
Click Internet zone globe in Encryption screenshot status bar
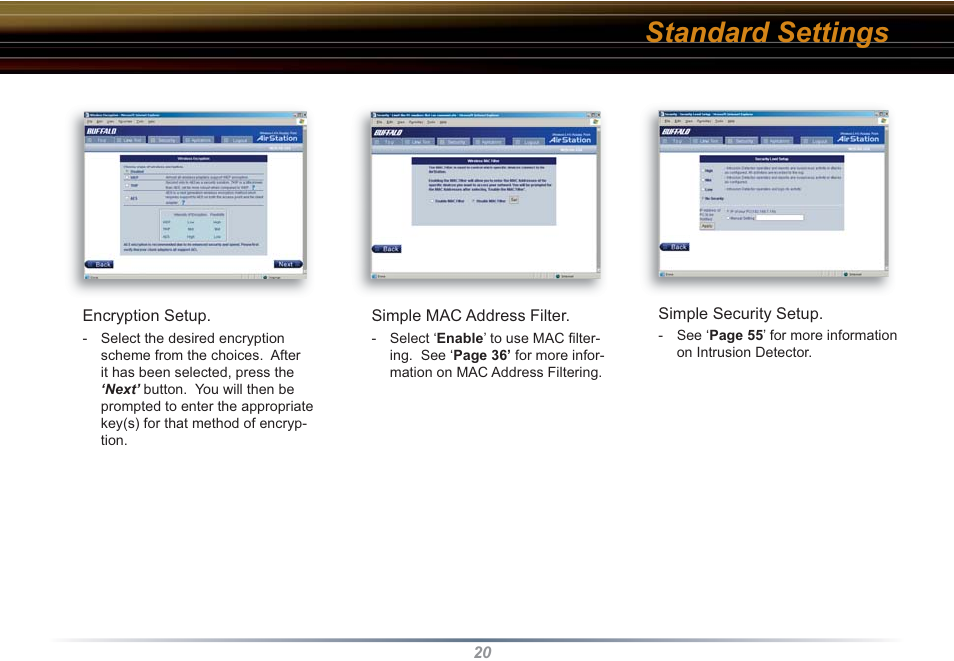[x=265, y=278]
